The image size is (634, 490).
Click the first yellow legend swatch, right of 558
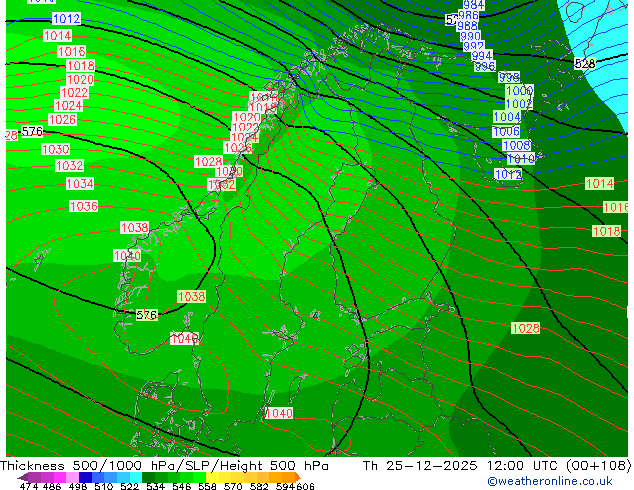click(212, 477)
